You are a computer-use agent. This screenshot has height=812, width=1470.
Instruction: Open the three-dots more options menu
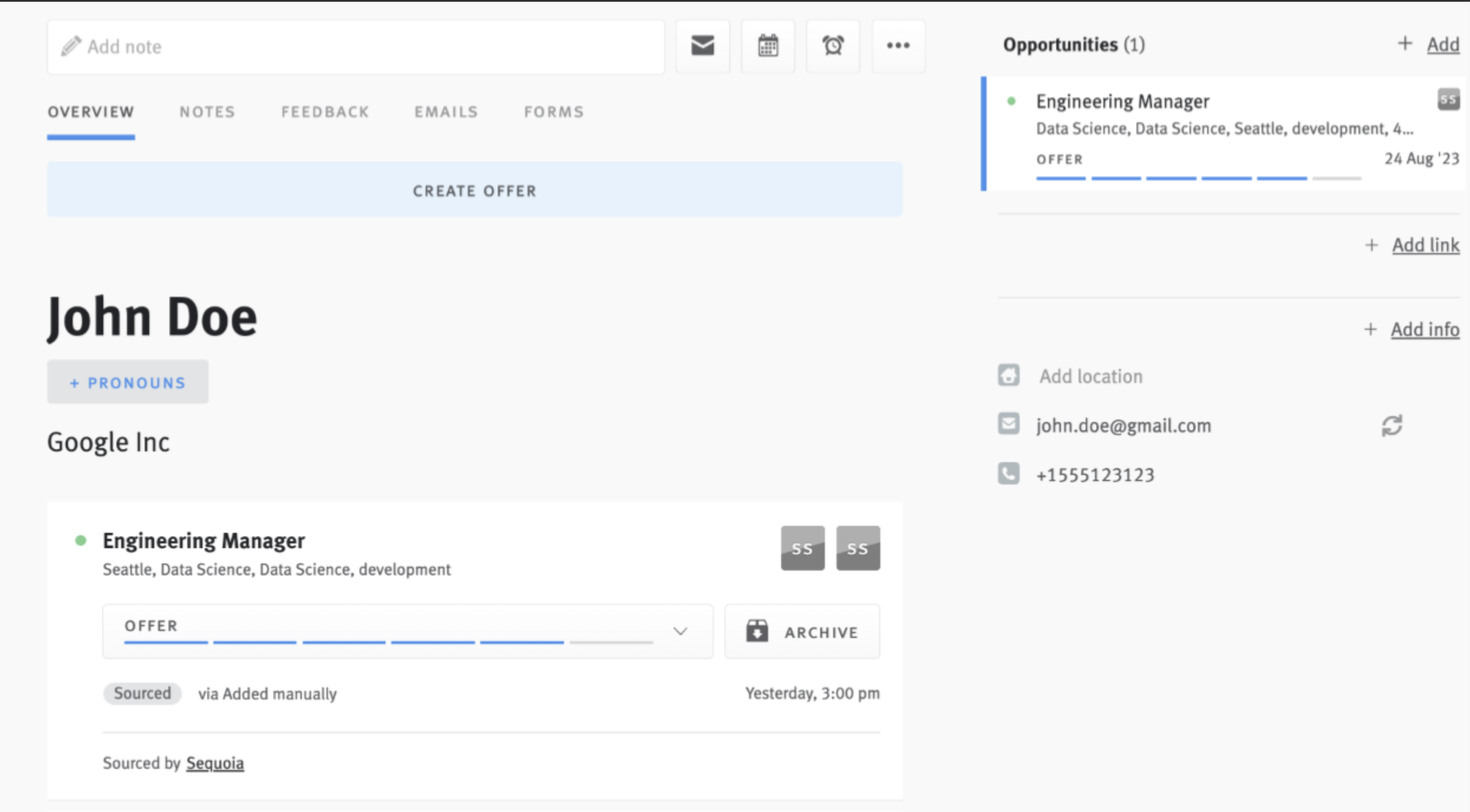pos(897,46)
